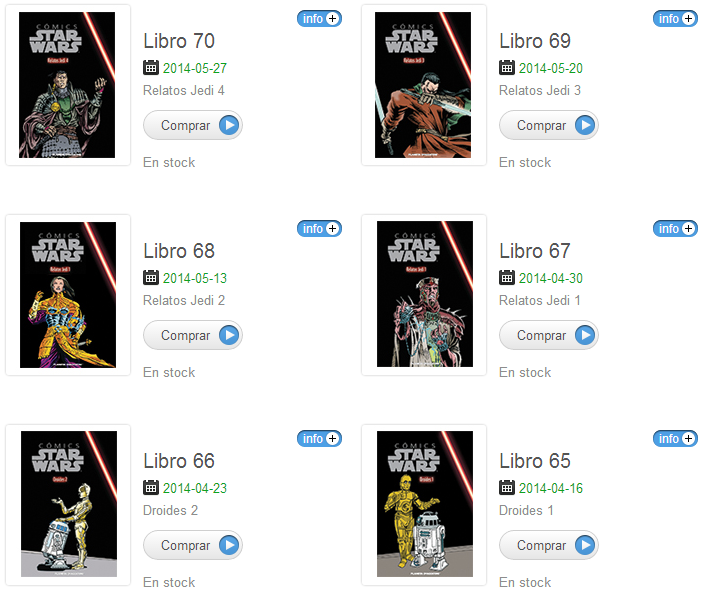Click Comprar button for Libro 68
The width and height of the screenshot is (707, 607).
(193, 336)
